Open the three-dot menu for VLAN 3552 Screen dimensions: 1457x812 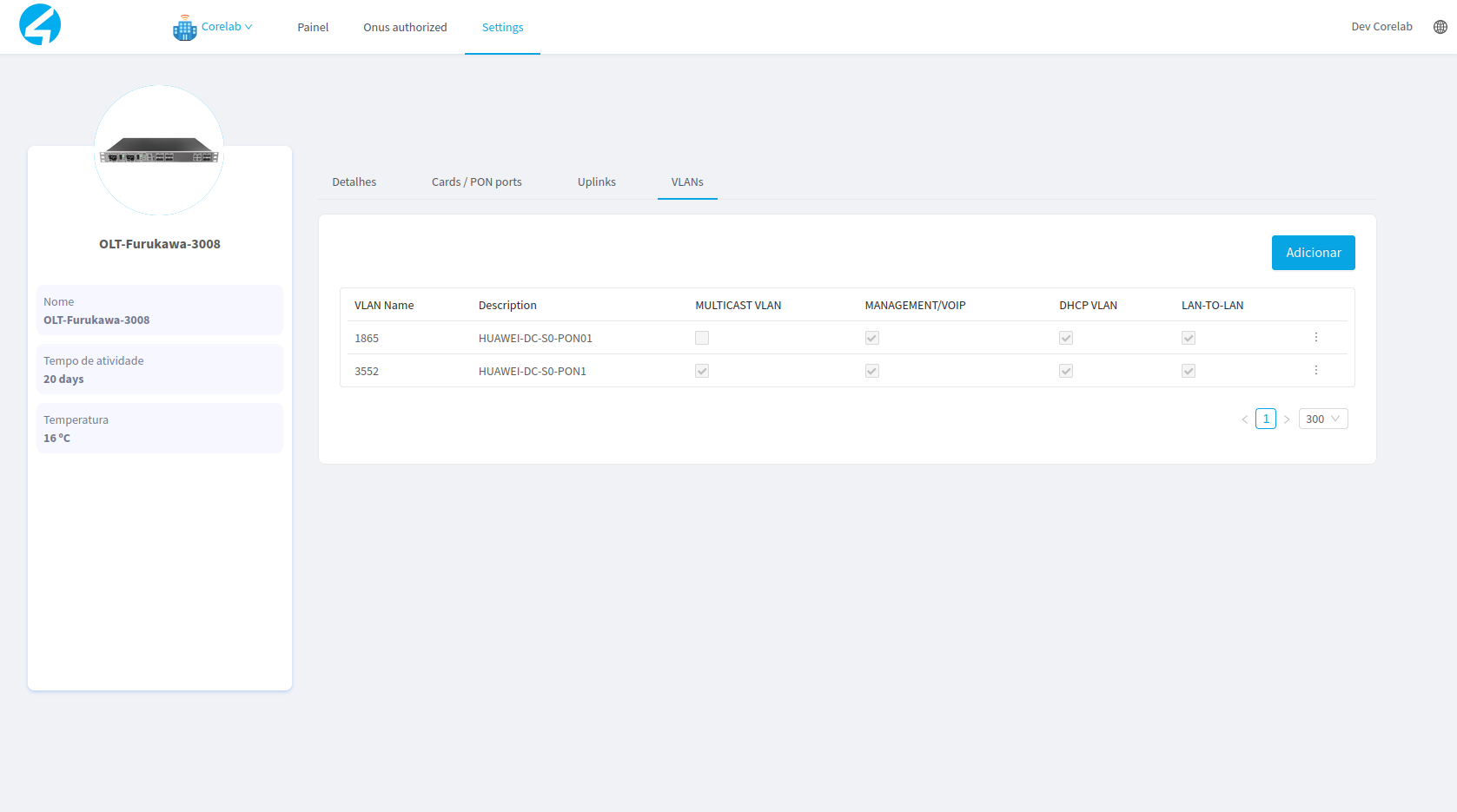point(1315,371)
